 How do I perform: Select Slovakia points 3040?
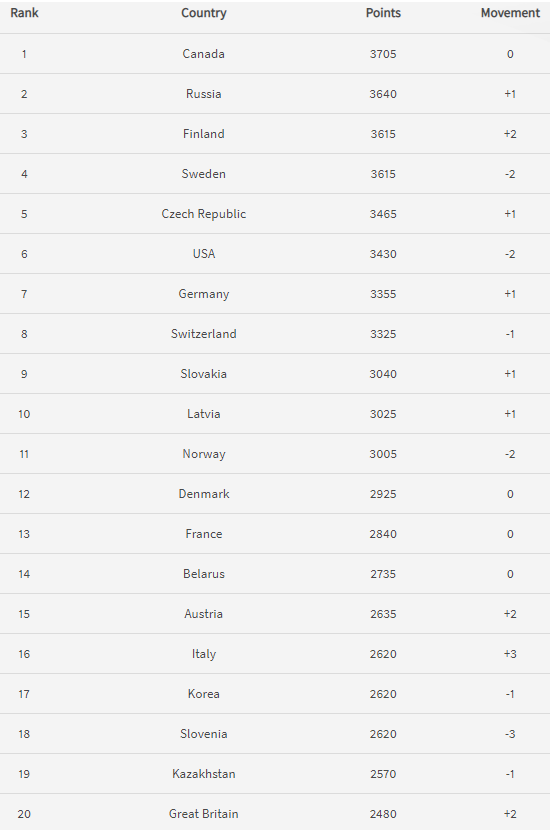coord(383,374)
